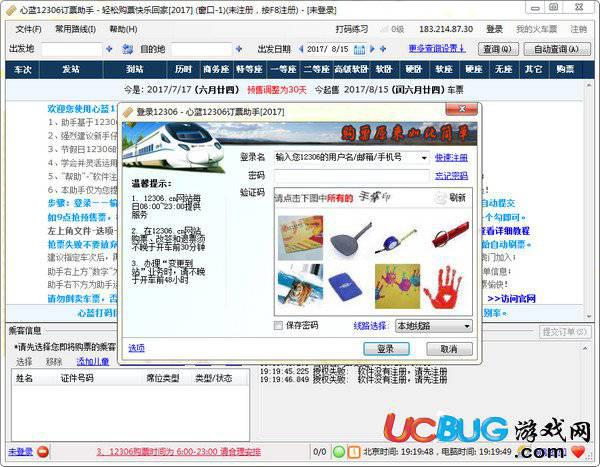Screen dimensions: 600x467
Task: Click the main list scrollbar down arrow
Action: pyautogui.click(x=589, y=316)
